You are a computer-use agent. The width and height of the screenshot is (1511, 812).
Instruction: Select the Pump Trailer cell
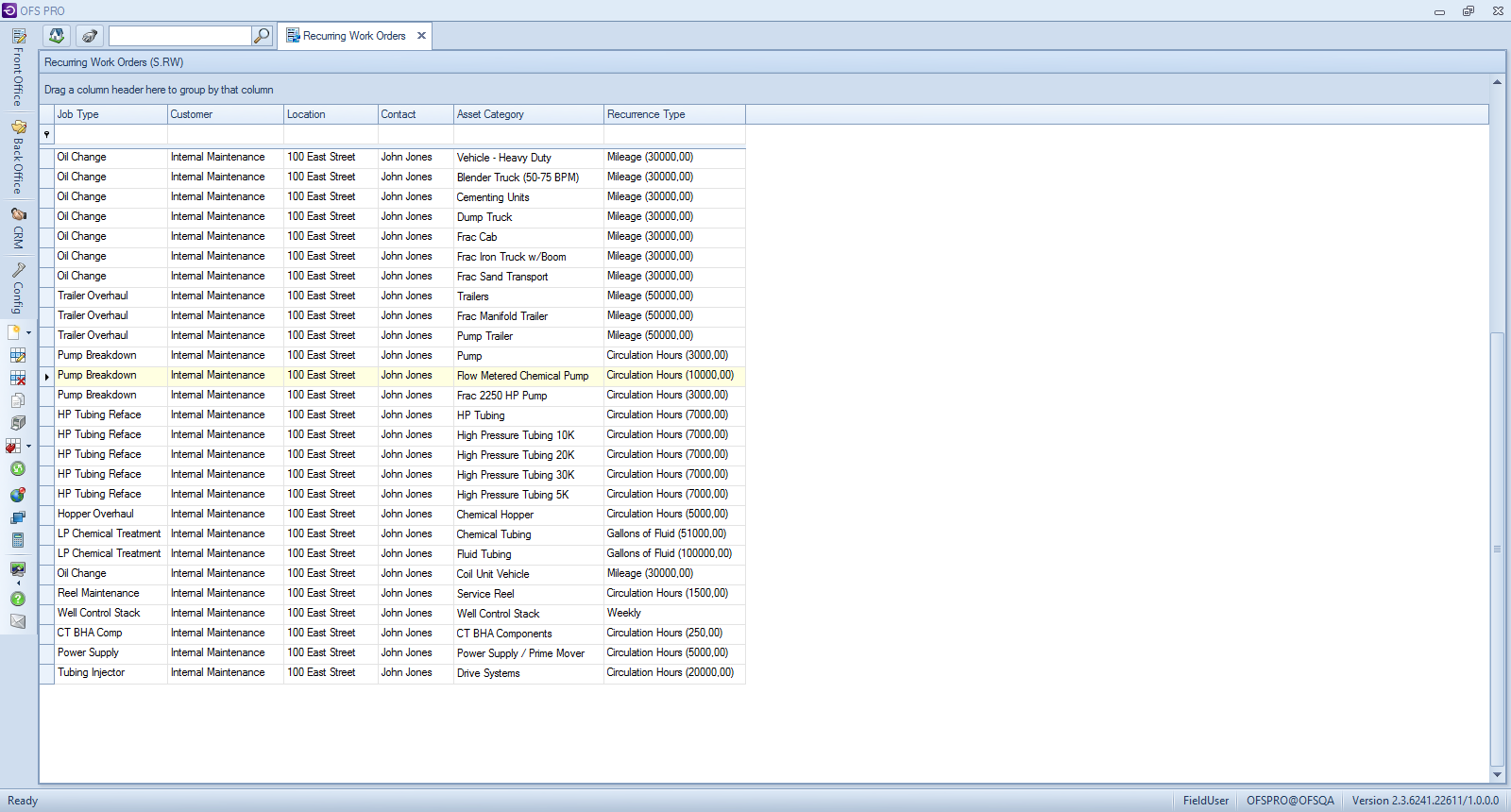(x=529, y=336)
